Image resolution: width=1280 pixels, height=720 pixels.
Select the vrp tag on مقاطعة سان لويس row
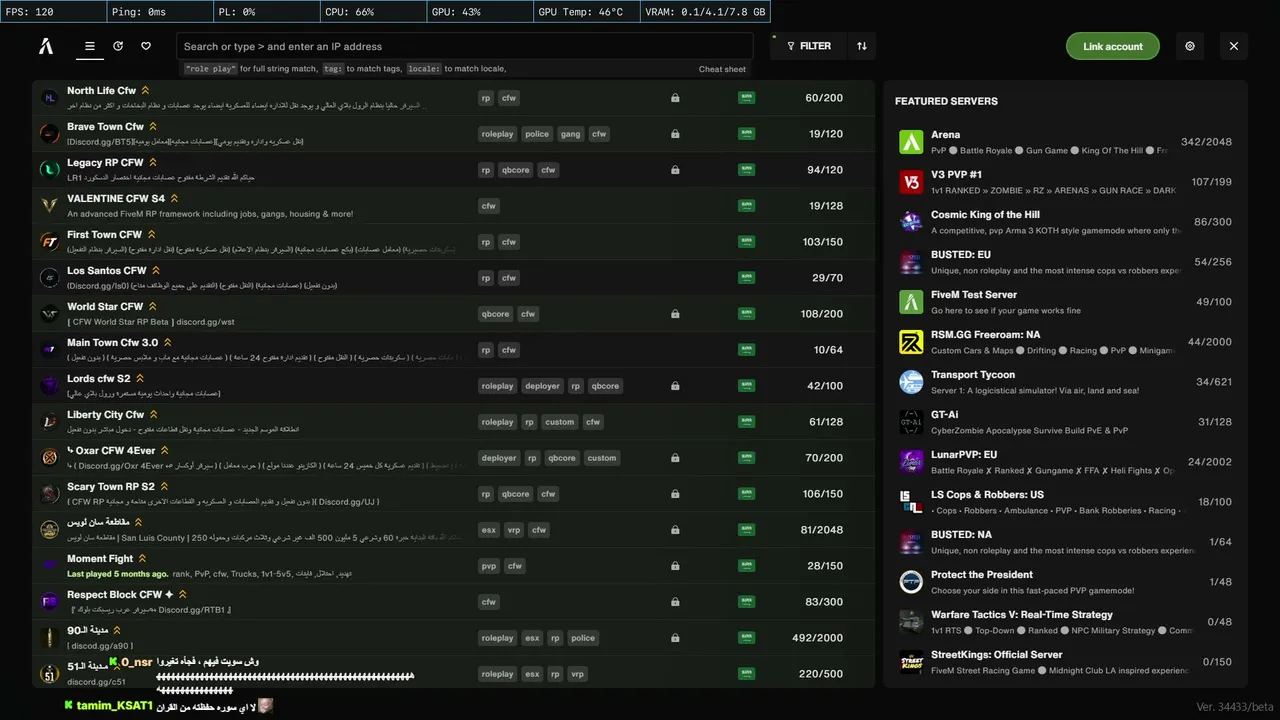pyautogui.click(x=514, y=530)
